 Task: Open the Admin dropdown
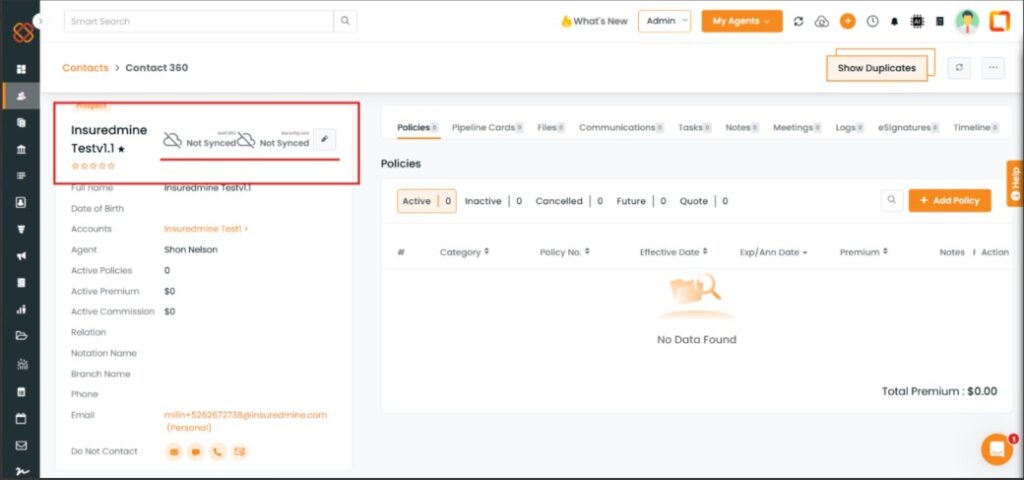664,21
